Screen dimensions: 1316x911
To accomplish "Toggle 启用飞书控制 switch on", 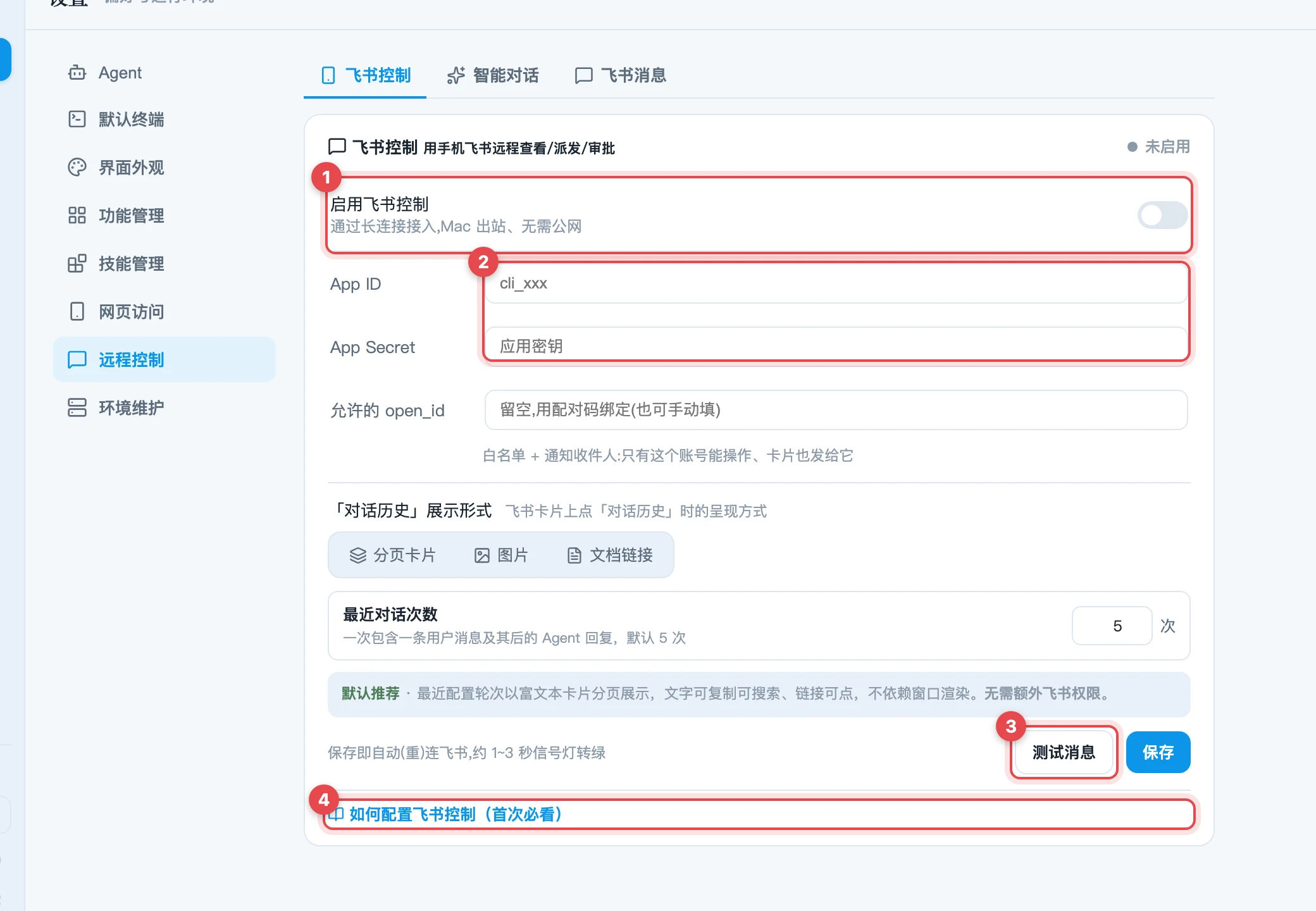I will coord(1162,215).
